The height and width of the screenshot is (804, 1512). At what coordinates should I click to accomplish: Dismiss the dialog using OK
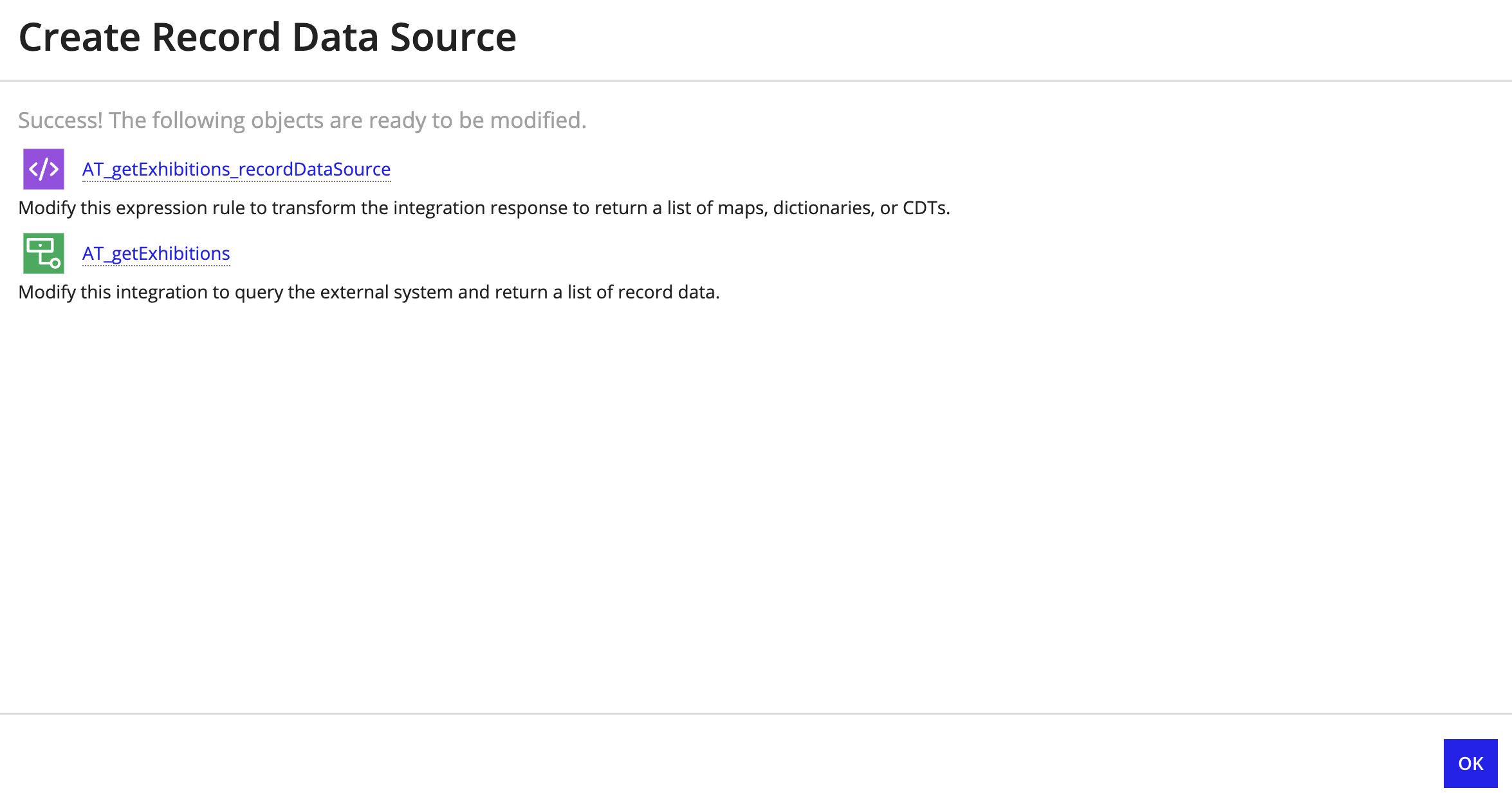[1471, 763]
